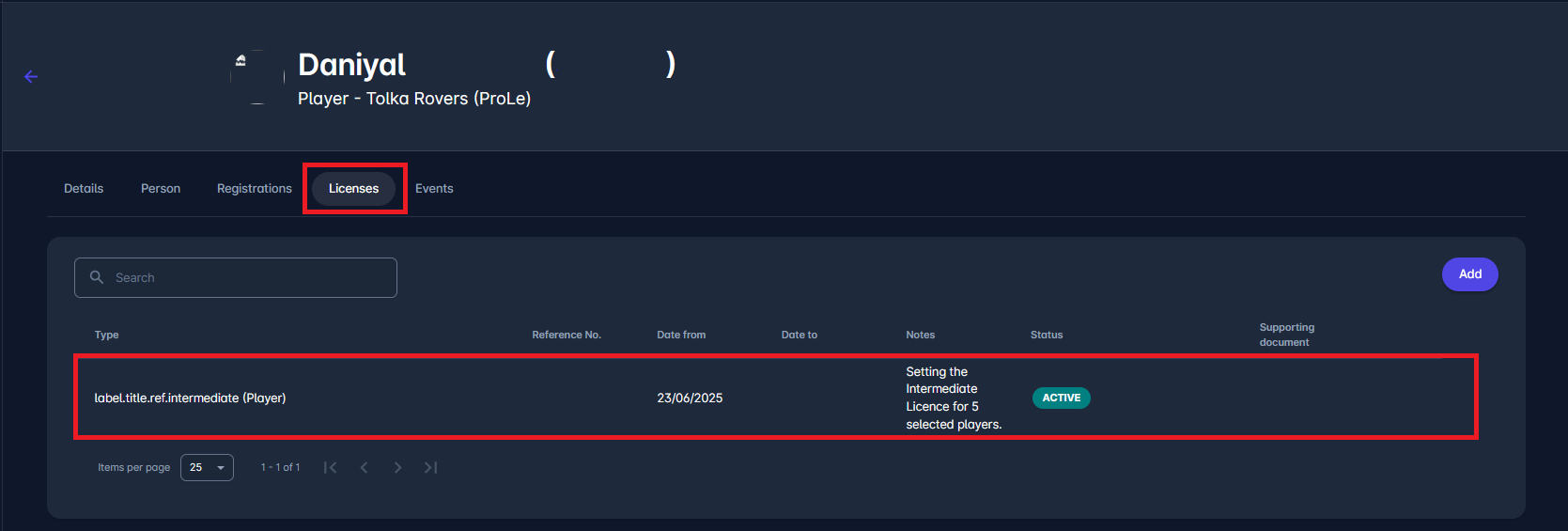This screenshot has width=1568, height=531.
Task: Click the Type column header
Action: (107, 336)
